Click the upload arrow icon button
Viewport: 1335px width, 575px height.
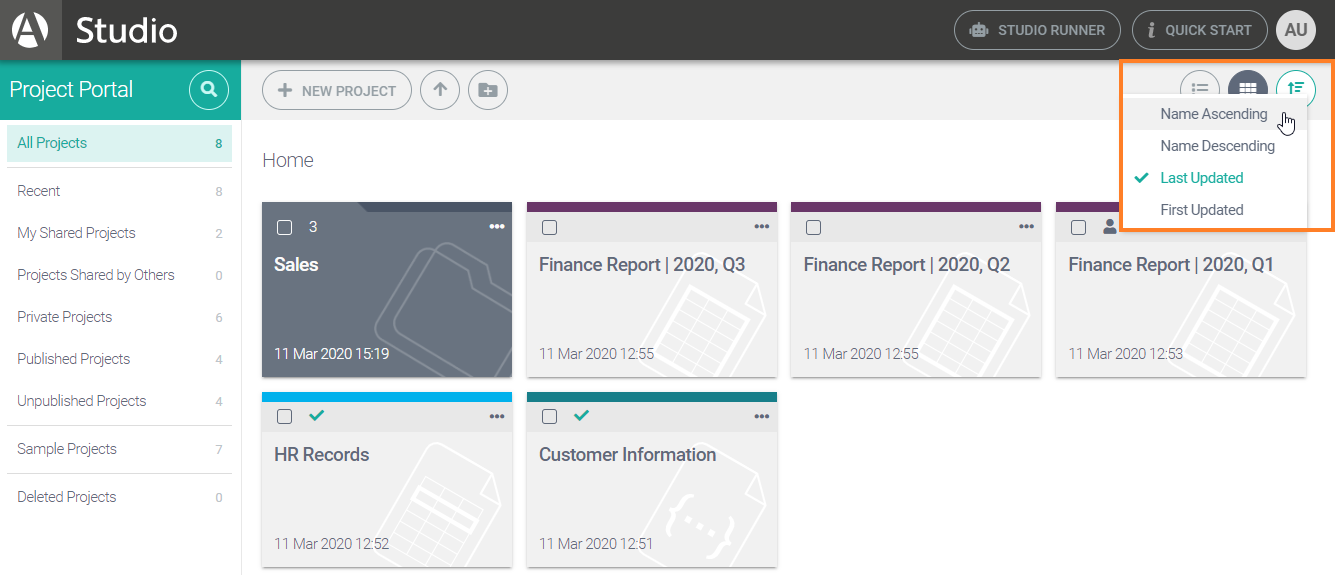[440, 90]
